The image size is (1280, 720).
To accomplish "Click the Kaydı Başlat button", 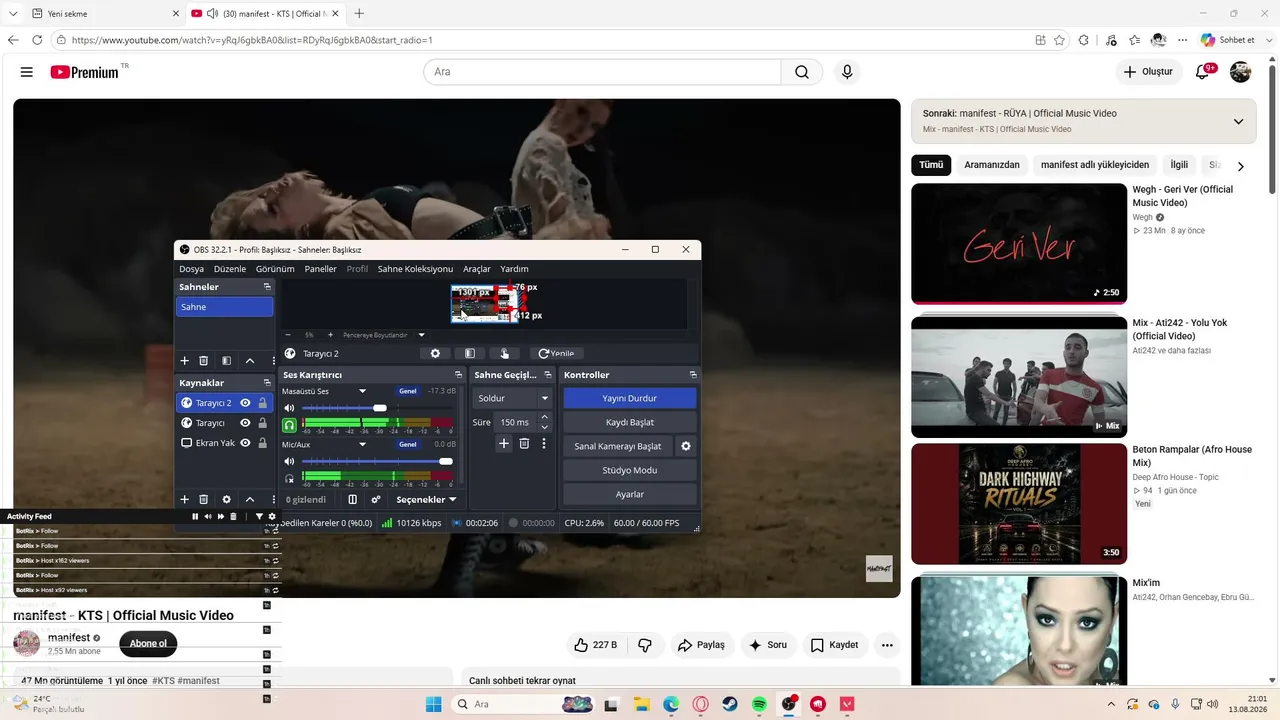I will point(629,422).
